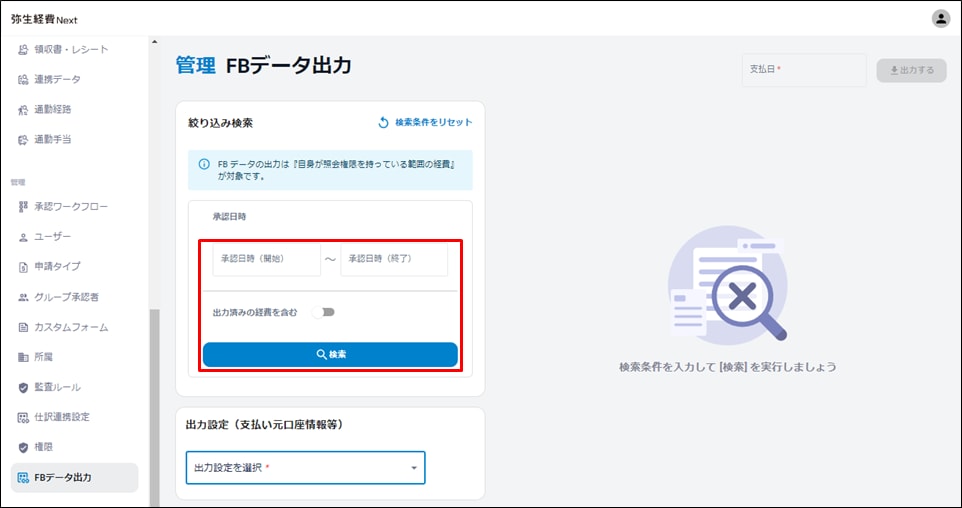Click the 所属 menu text

click(x=44, y=357)
